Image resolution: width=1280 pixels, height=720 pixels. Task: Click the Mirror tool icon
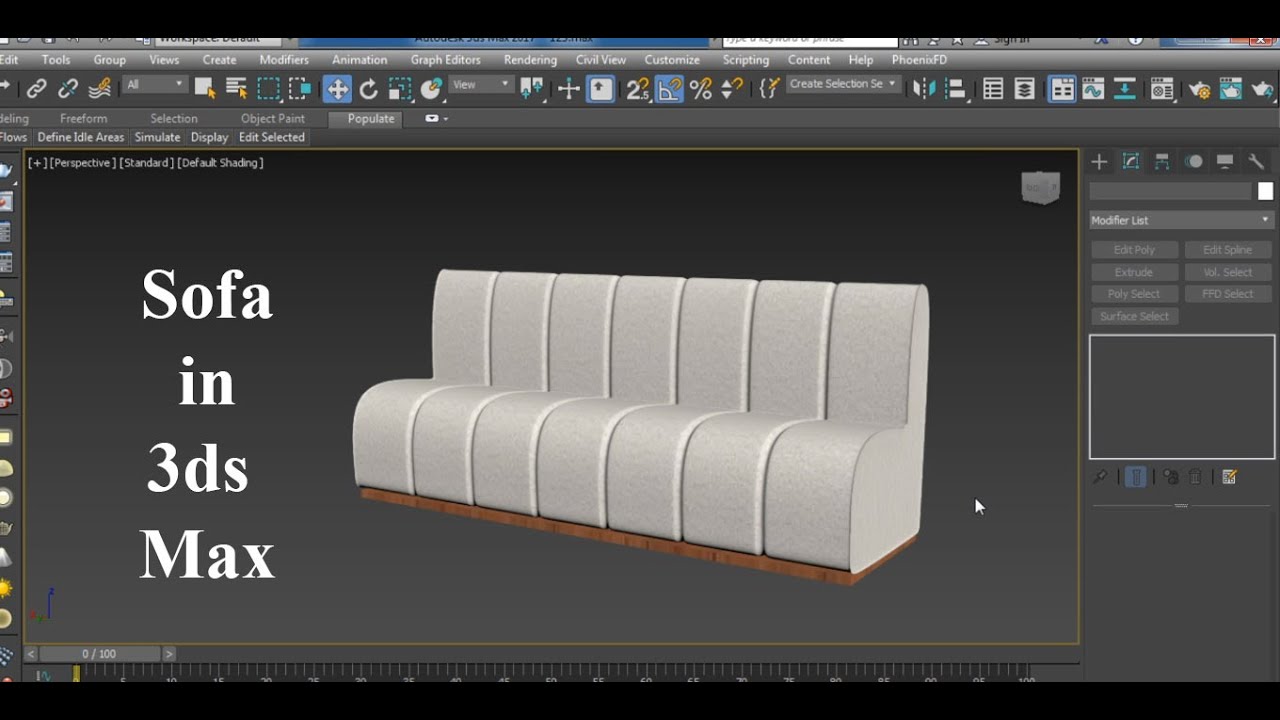pos(924,89)
